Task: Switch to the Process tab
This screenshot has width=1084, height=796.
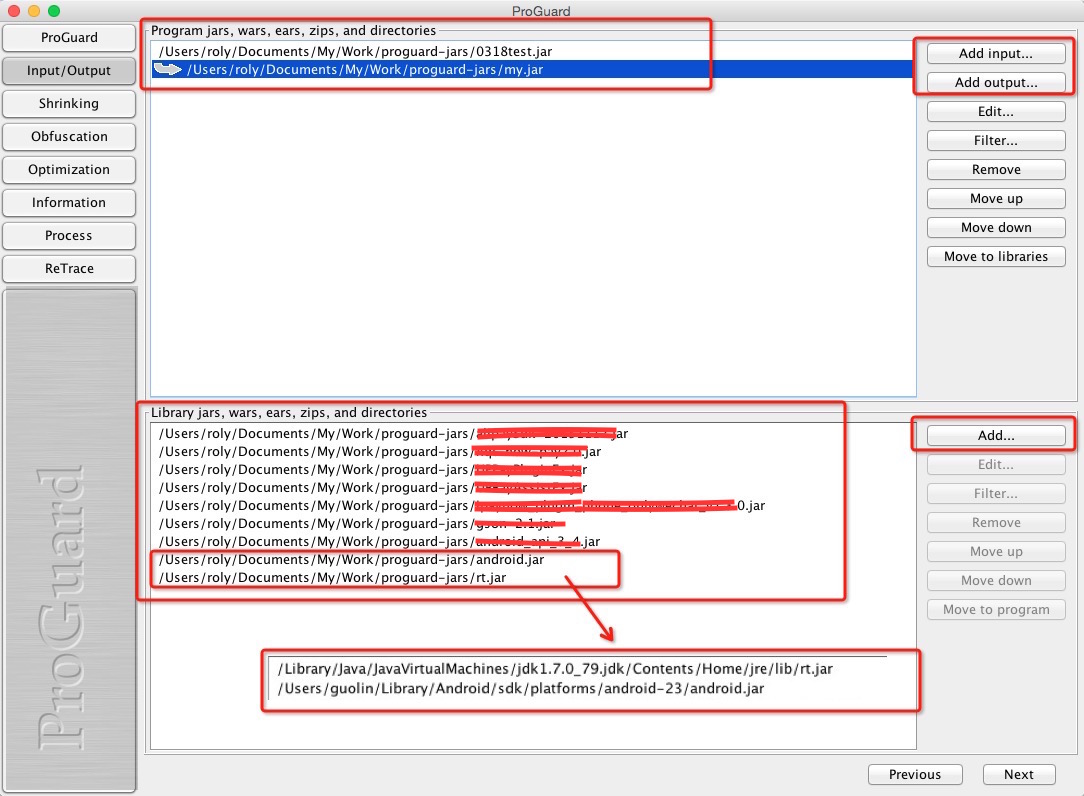Action: tap(68, 235)
